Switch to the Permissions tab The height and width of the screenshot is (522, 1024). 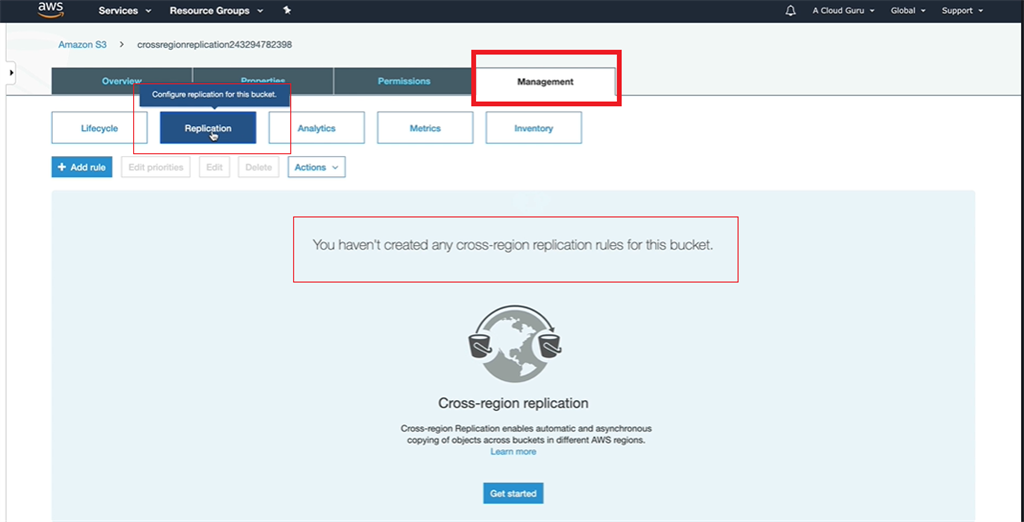point(404,81)
